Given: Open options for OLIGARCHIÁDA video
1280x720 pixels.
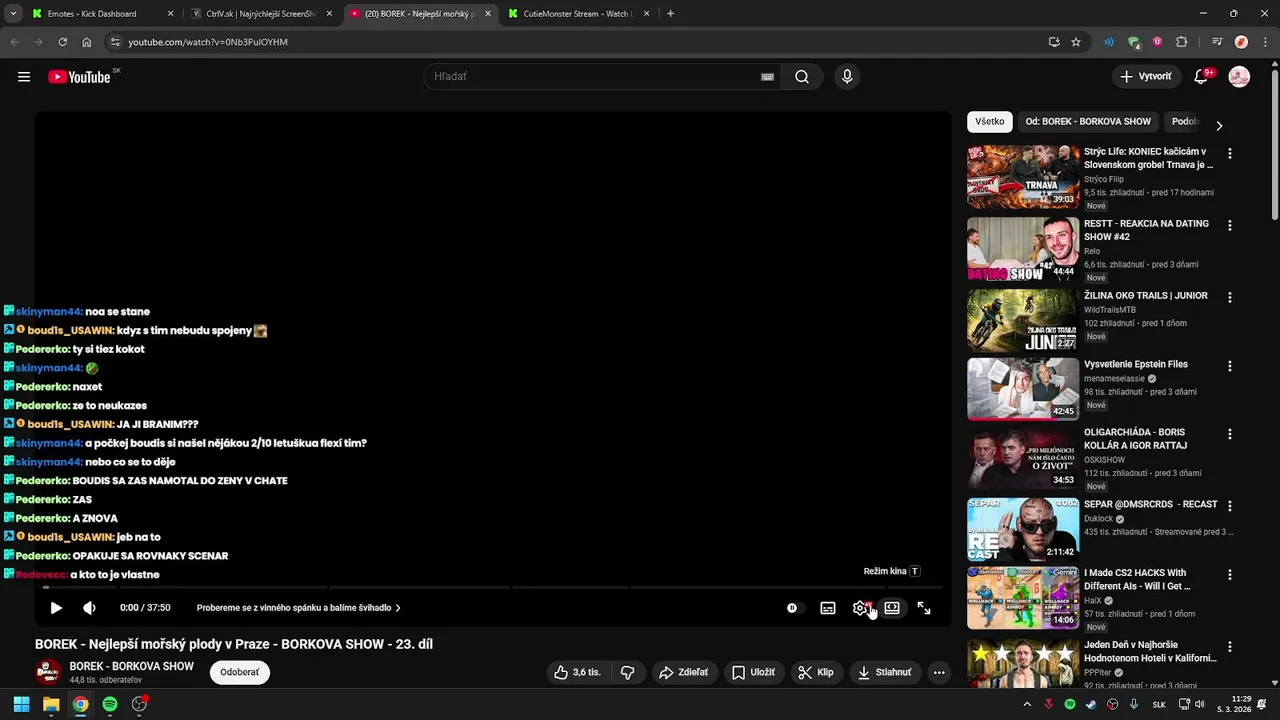Looking at the screenshot, I should (x=1230, y=435).
